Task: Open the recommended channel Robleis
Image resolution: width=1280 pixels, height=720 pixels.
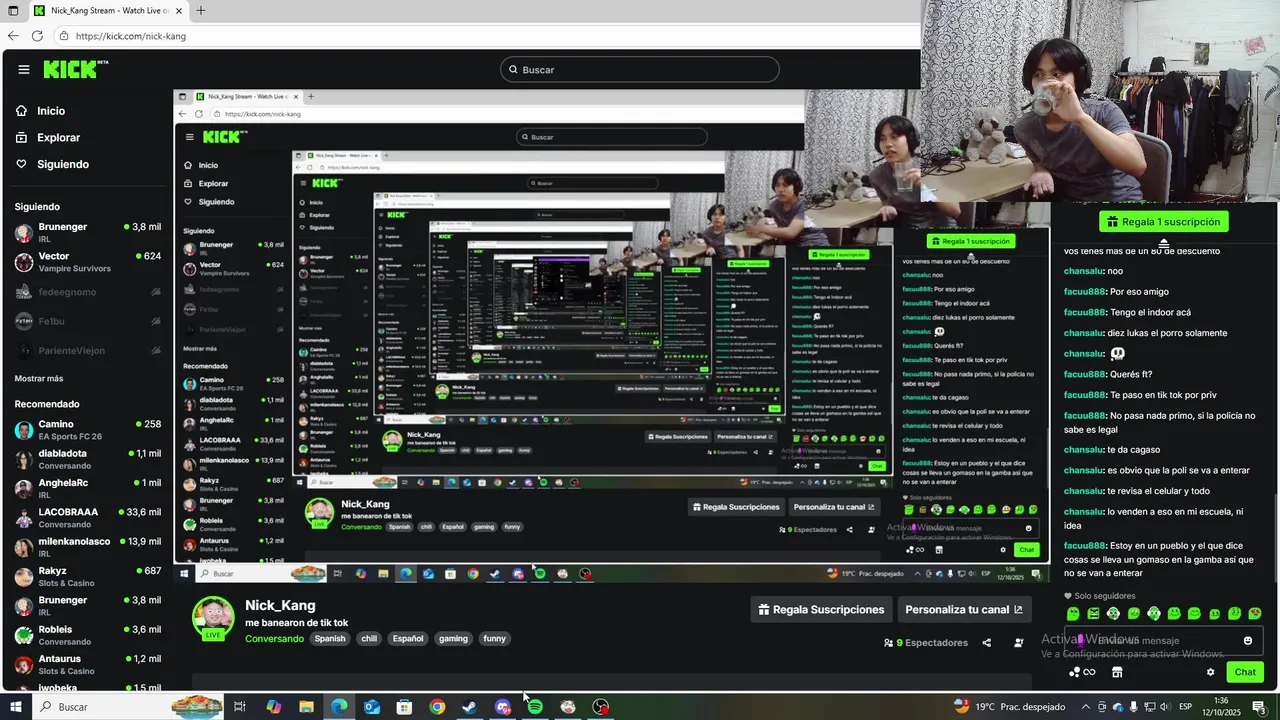Action: (88, 635)
